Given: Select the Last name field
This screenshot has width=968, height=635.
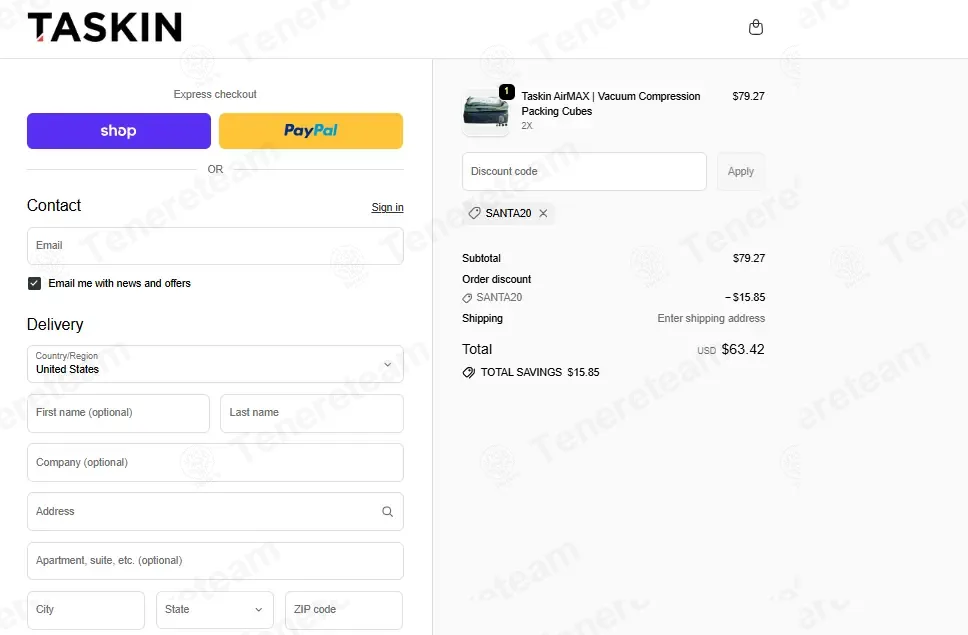Looking at the screenshot, I should coord(312,413).
